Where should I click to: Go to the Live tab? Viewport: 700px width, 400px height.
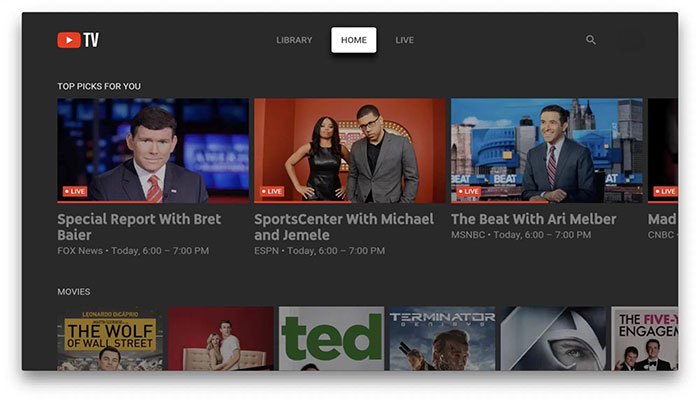[x=404, y=40]
